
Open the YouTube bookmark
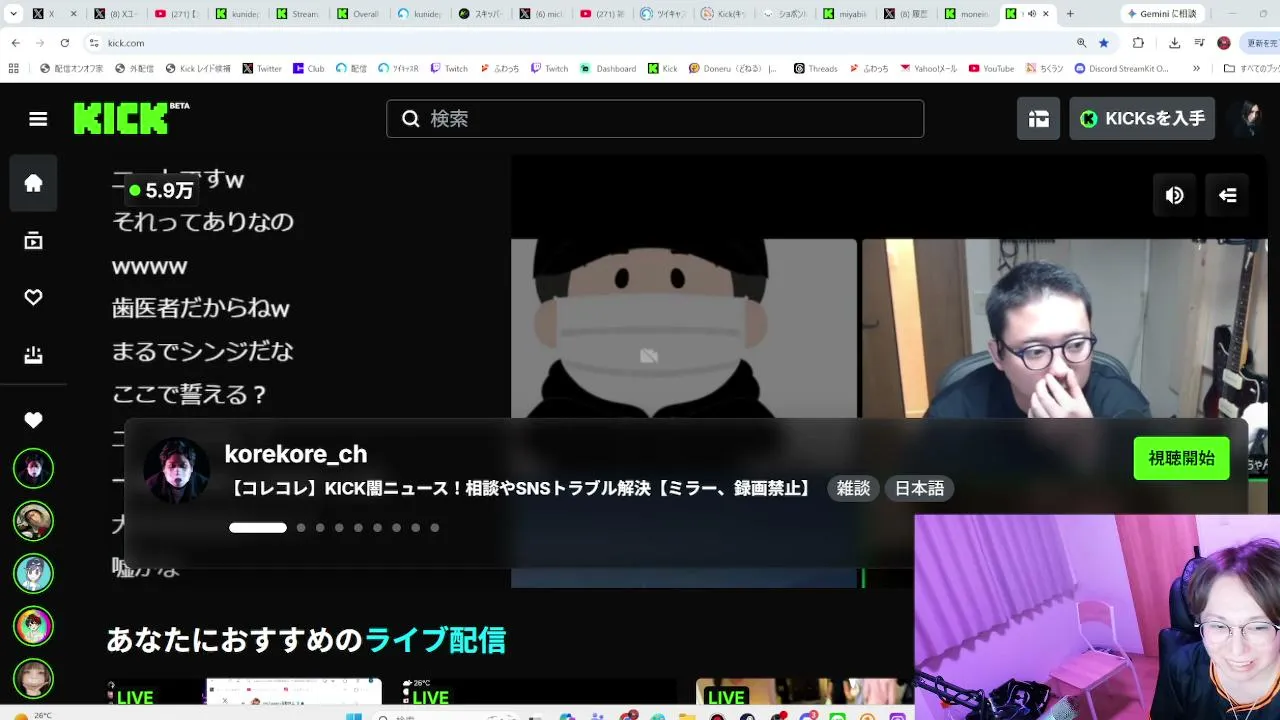tap(991, 69)
